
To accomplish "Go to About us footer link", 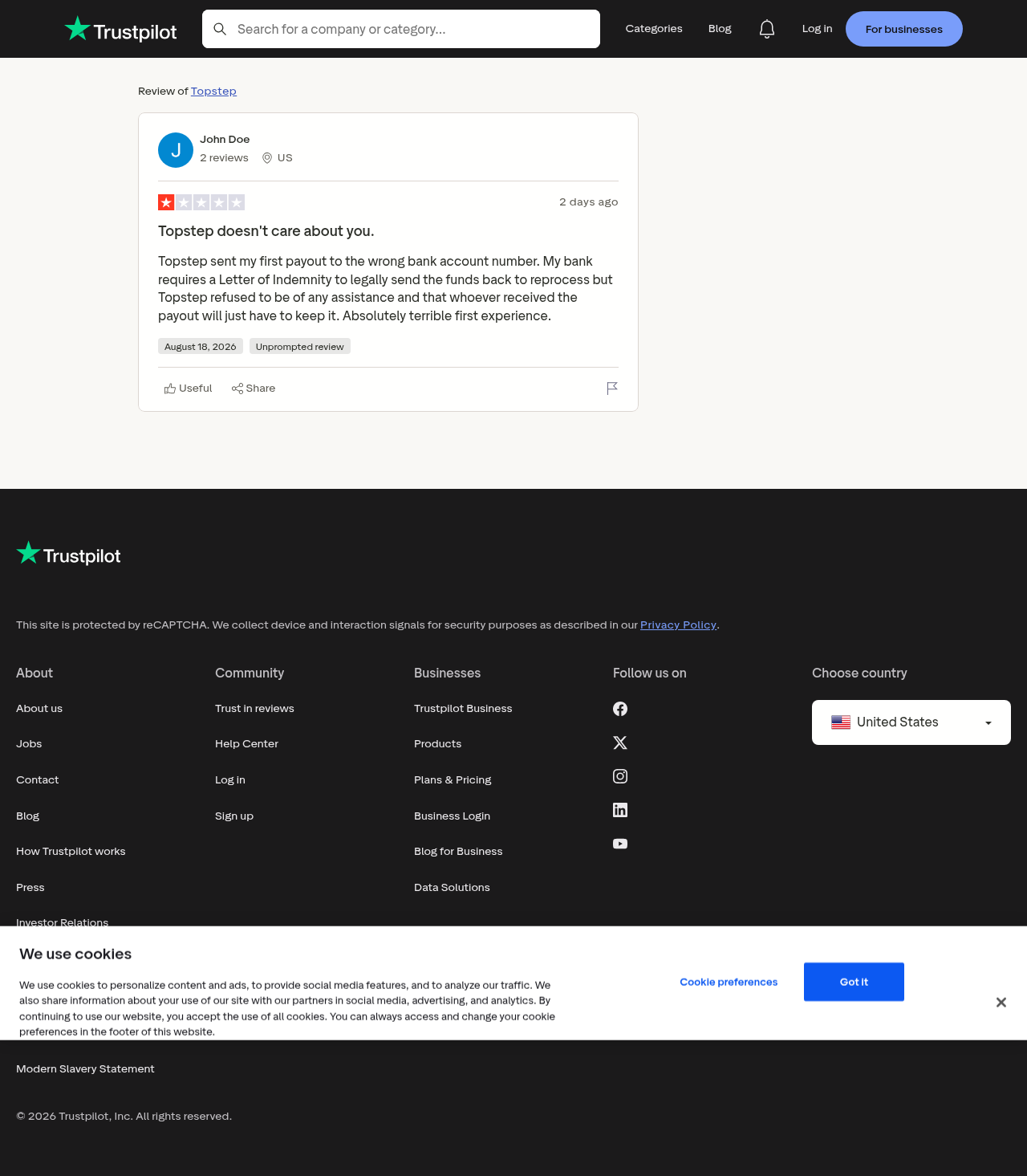I will tap(39, 709).
